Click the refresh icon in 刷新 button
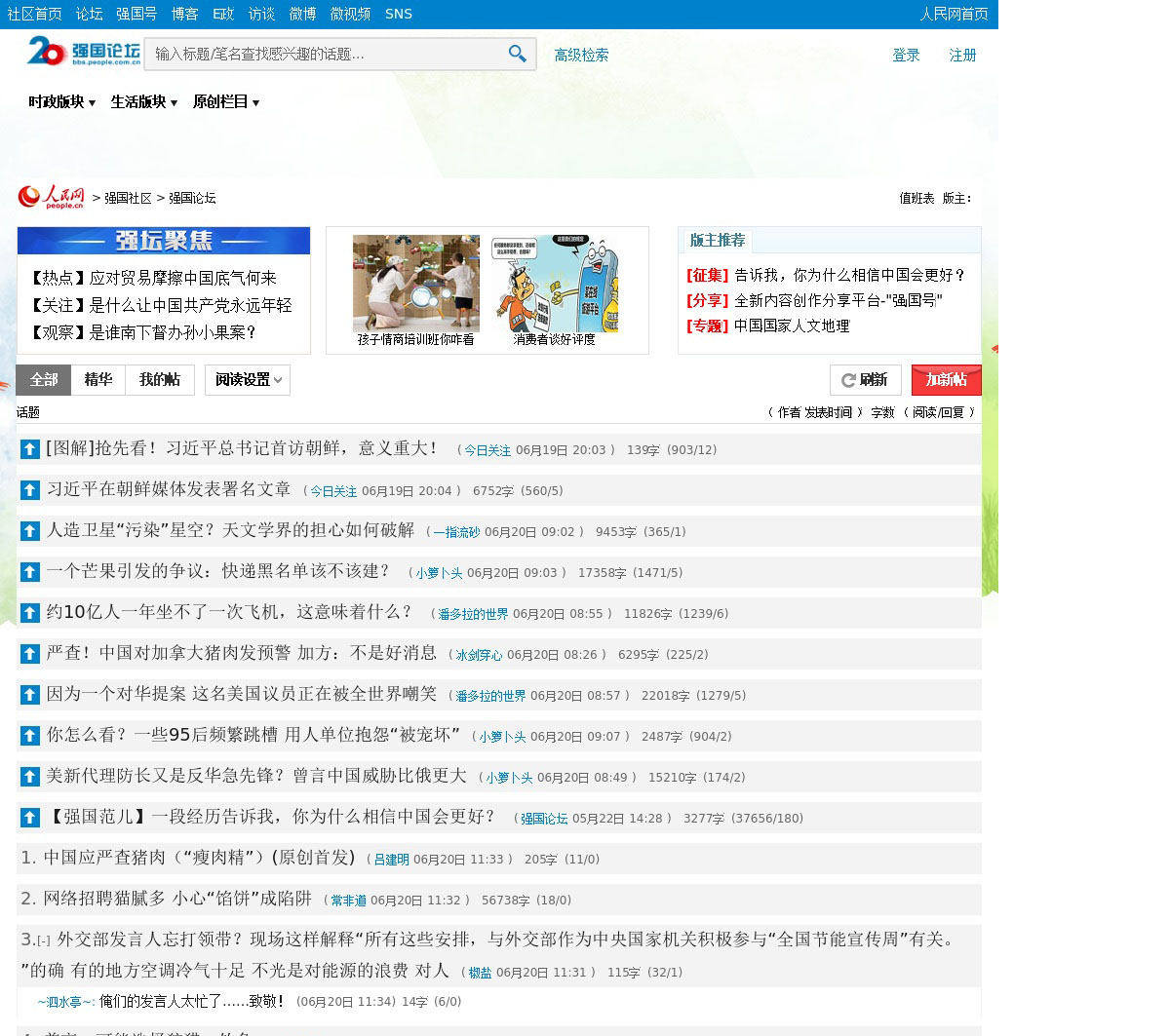1170x1036 pixels. click(x=848, y=380)
